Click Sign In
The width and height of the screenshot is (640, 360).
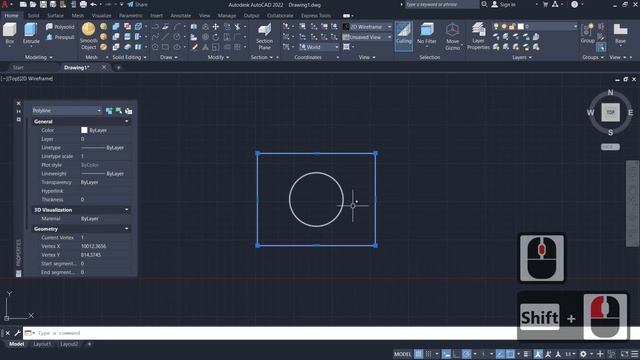(504, 4)
